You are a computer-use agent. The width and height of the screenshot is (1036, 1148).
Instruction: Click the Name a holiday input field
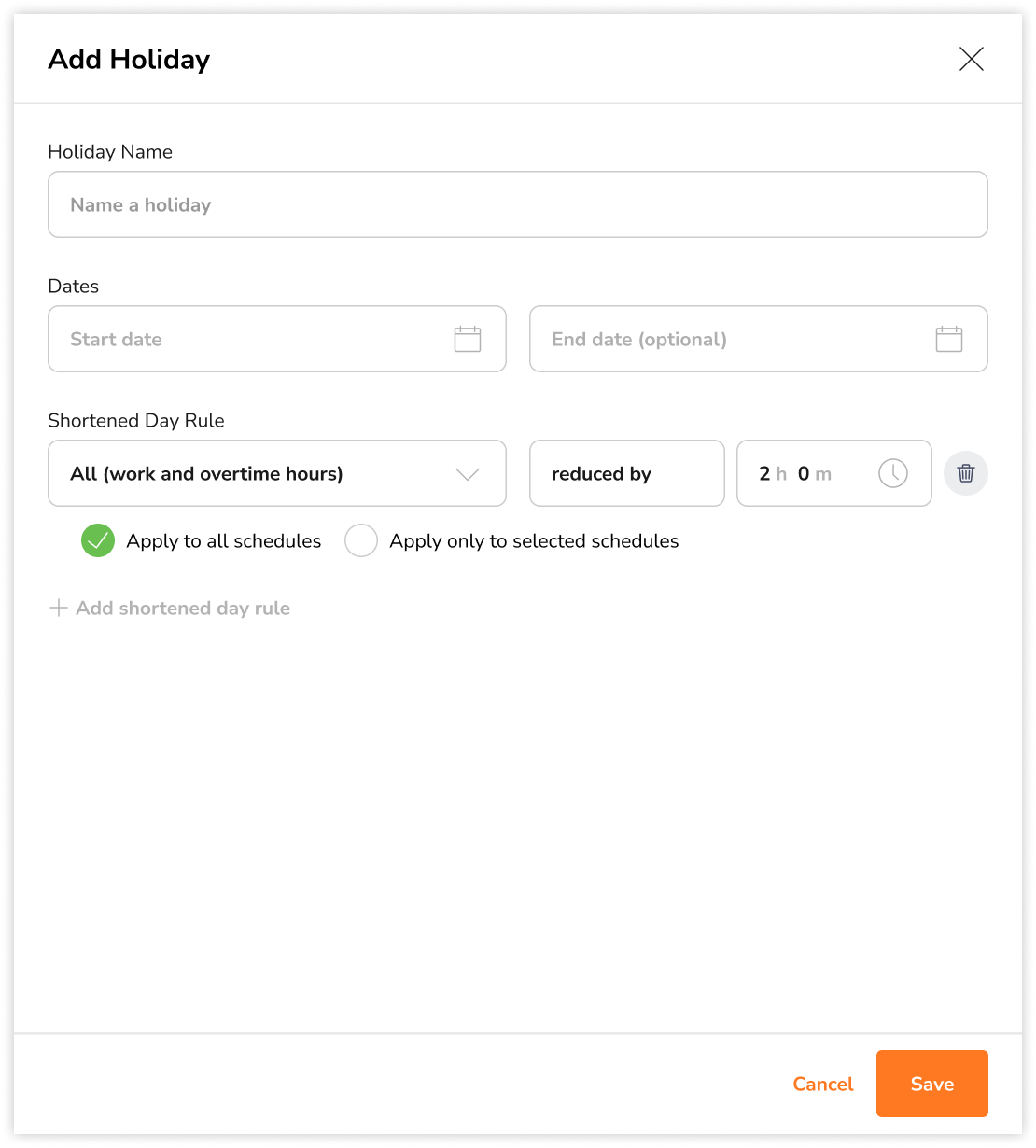[518, 204]
